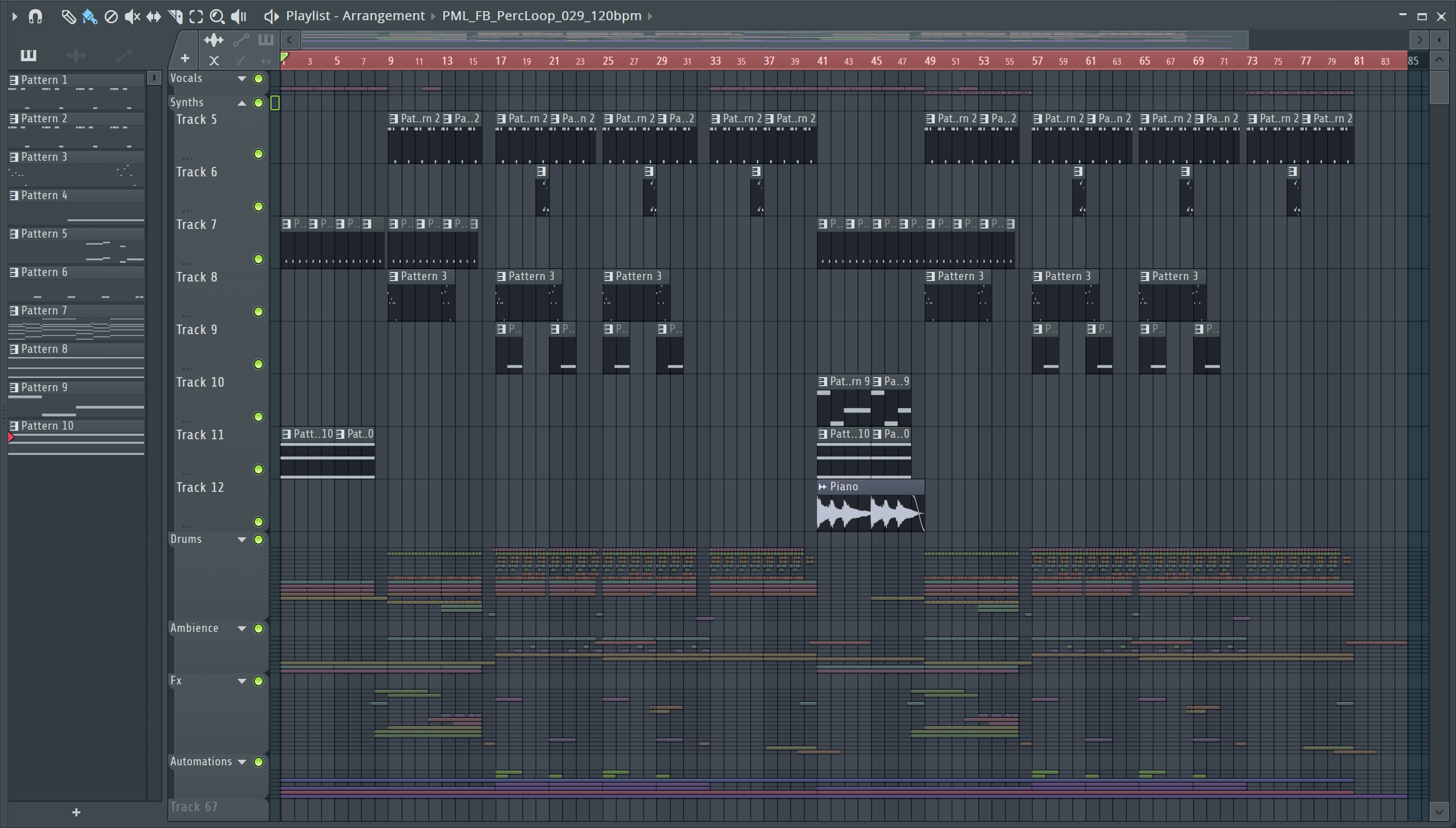Viewport: 1456px width, 828px height.
Task: Select the Draw pencil tool
Action: click(68, 17)
